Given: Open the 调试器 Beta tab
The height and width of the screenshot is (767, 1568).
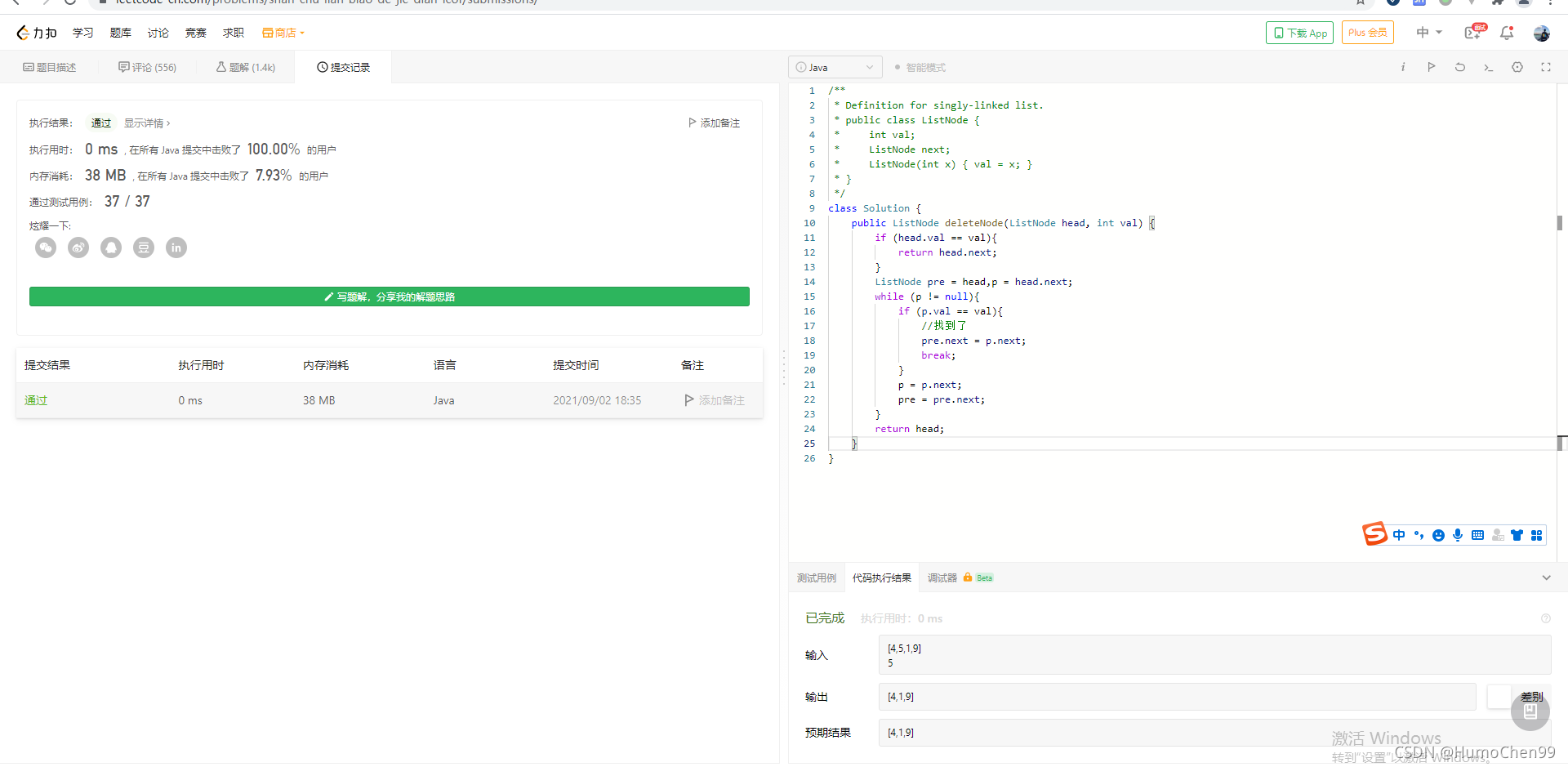Looking at the screenshot, I should point(960,577).
